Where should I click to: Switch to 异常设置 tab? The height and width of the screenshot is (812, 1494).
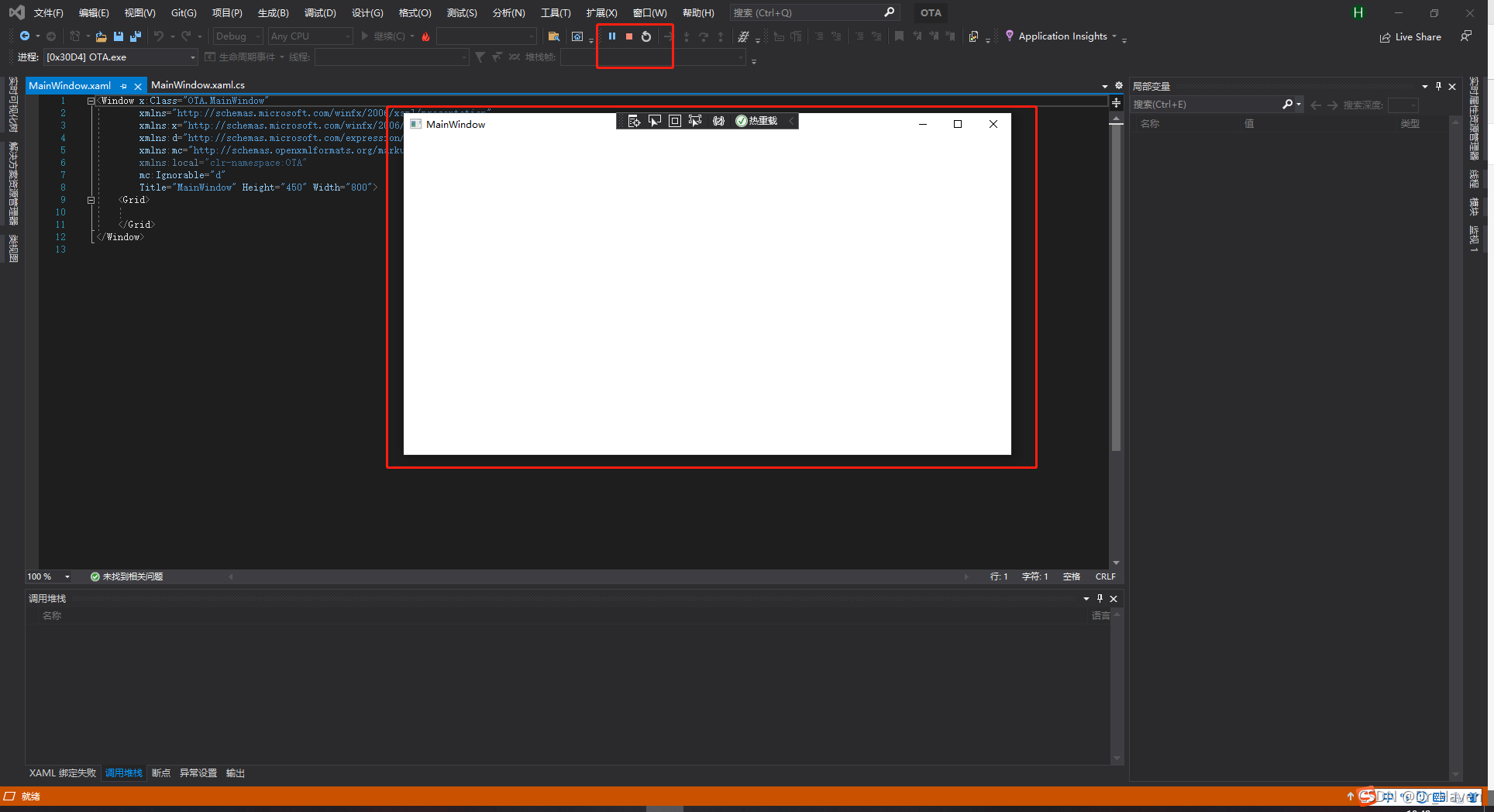[x=198, y=773]
